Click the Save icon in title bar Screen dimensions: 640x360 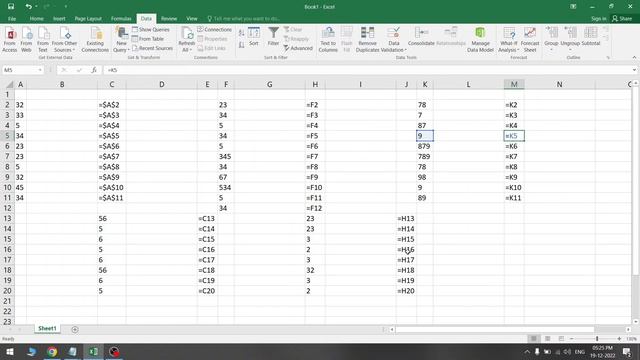pyautogui.click(x=11, y=7)
